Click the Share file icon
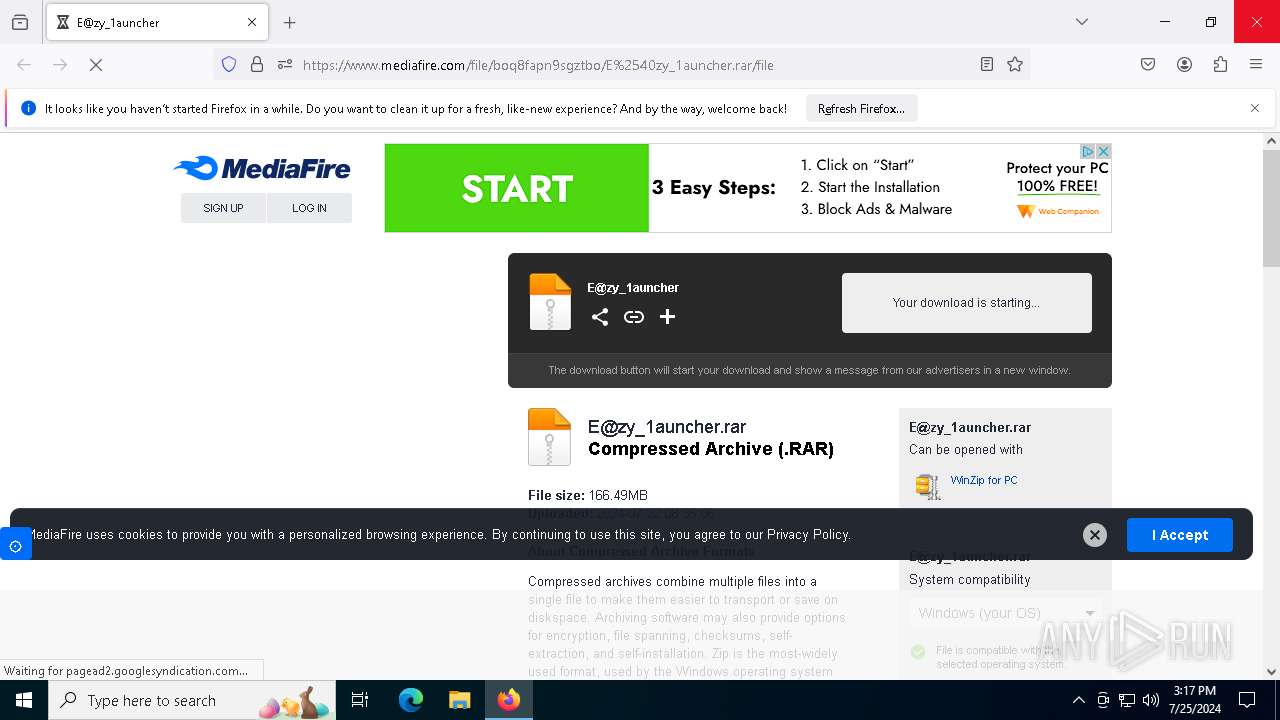This screenshot has height=720, width=1280. [x=600, y=317]
